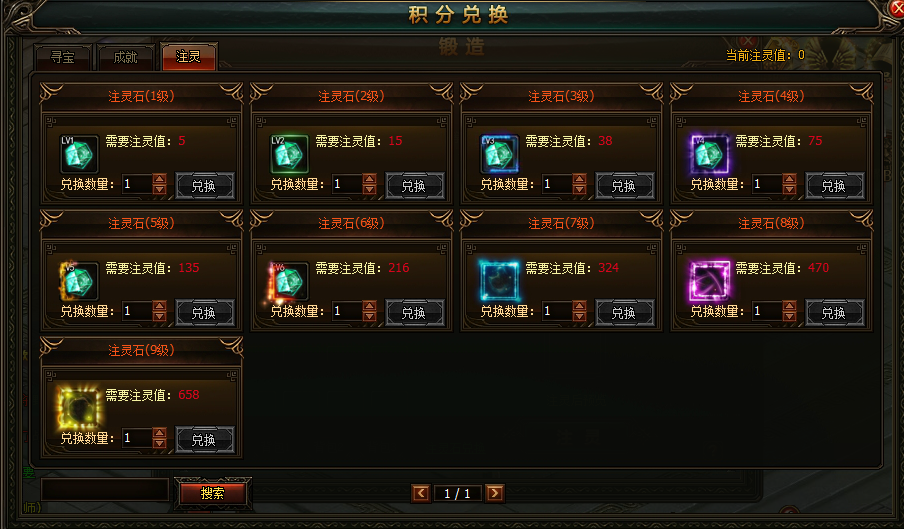Click the 搜索 button
This screenshot has height=529, width=904.
point(213,493)
